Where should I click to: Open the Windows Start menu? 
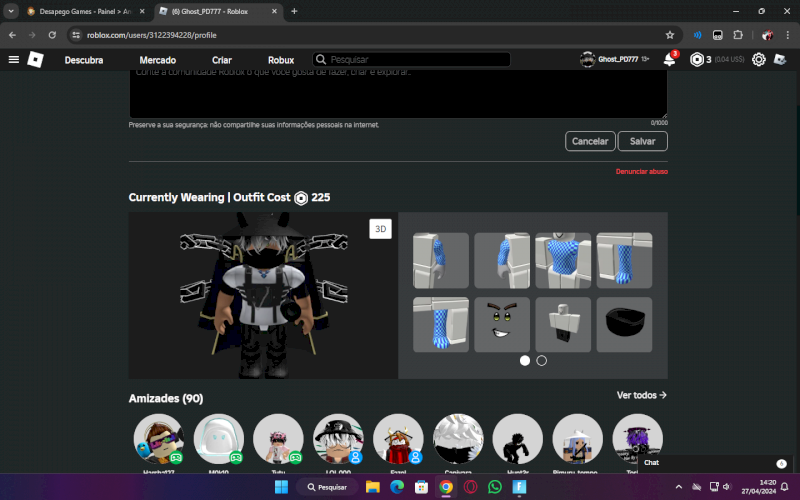point(281,487)
